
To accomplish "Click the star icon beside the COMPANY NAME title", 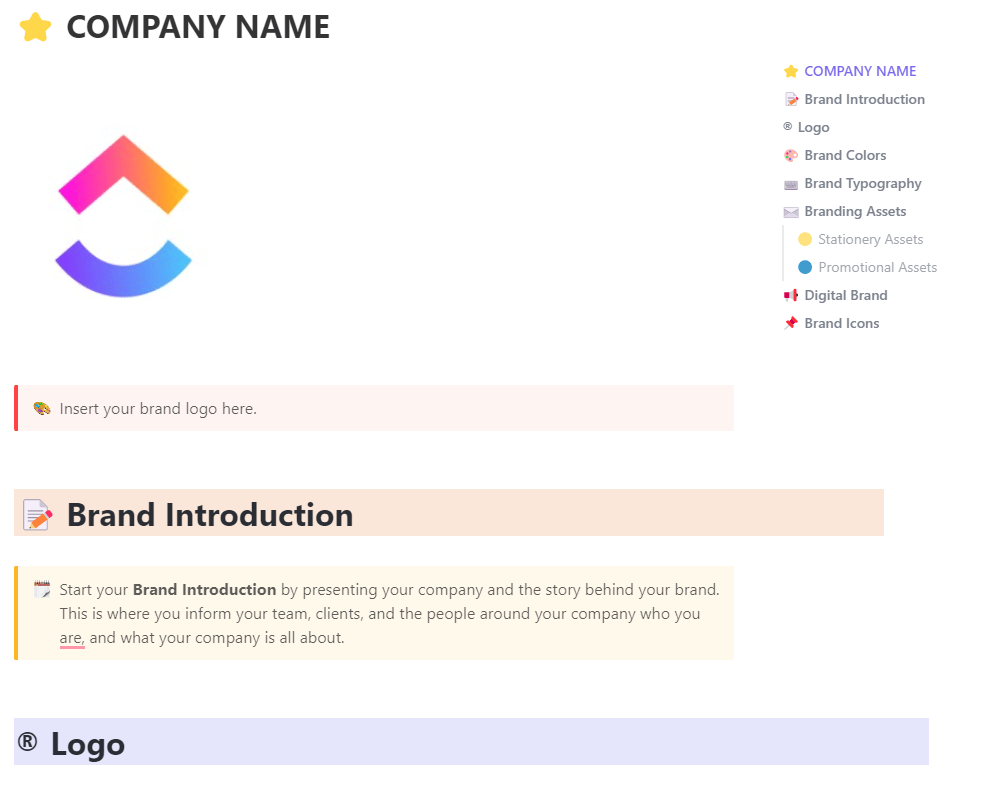I will coord(35,27).
